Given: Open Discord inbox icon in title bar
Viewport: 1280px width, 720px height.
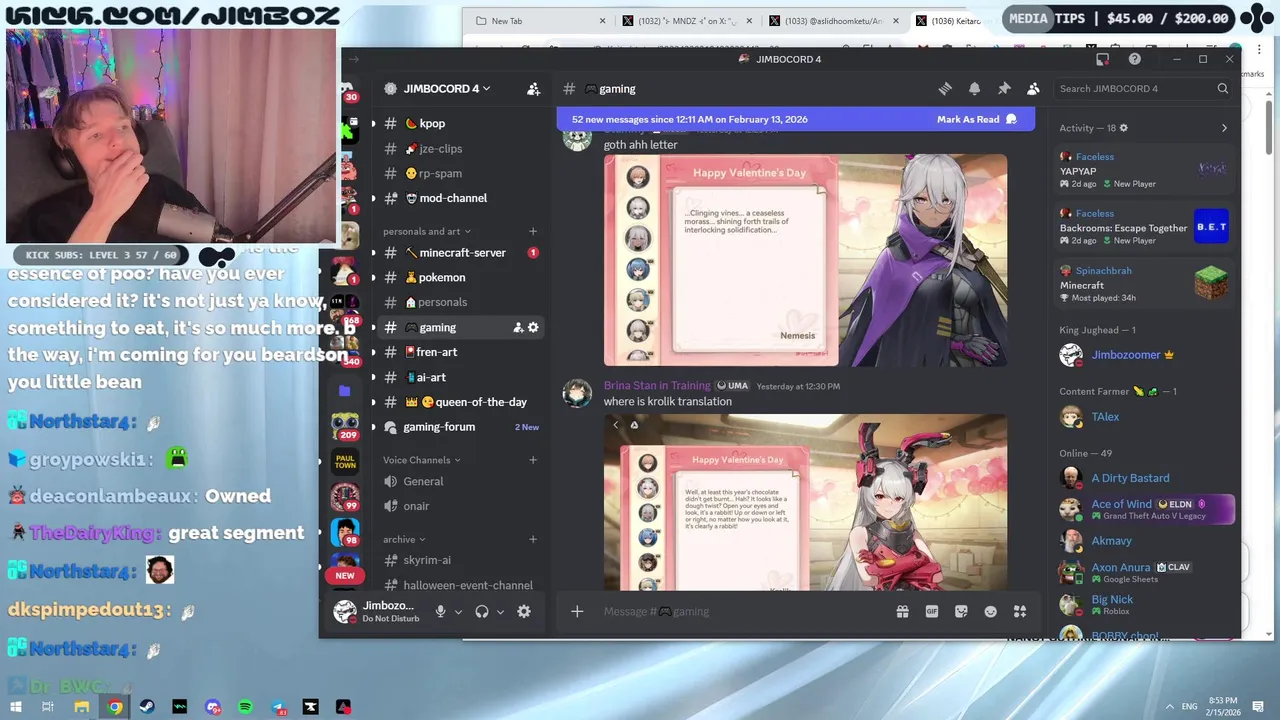Looking at the screenshot, I should (x=1102, y=59).
